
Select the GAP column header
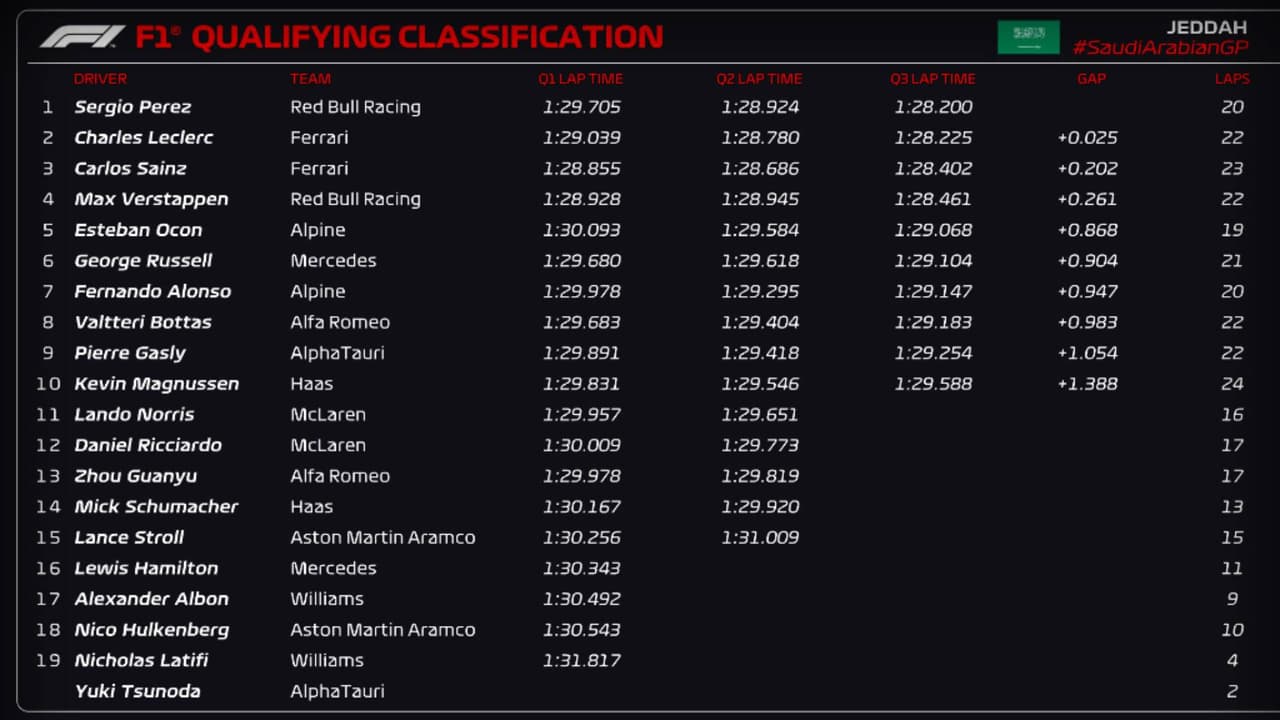tap(1091, 79)
